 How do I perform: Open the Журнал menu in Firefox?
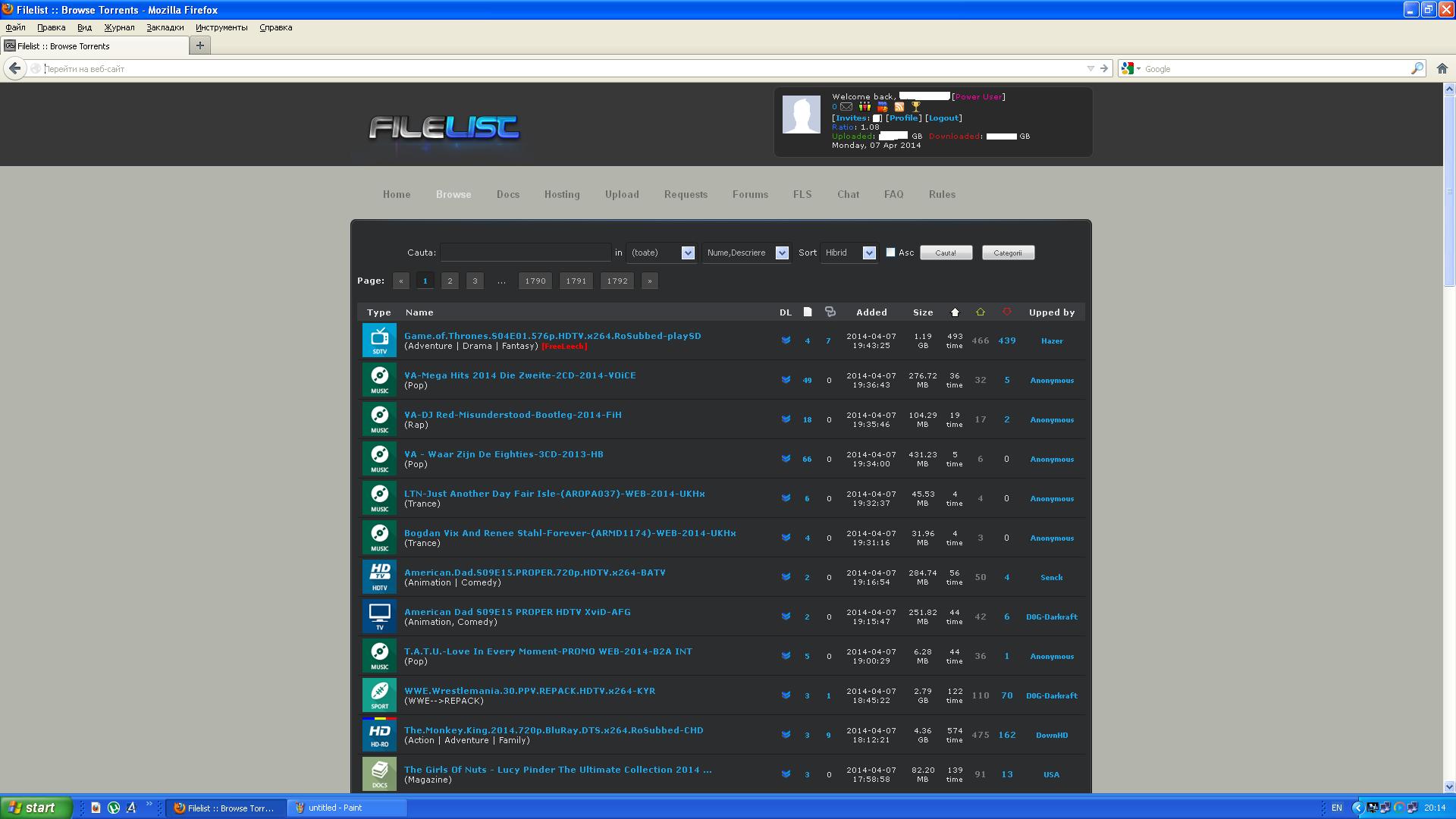pos(119,27)
